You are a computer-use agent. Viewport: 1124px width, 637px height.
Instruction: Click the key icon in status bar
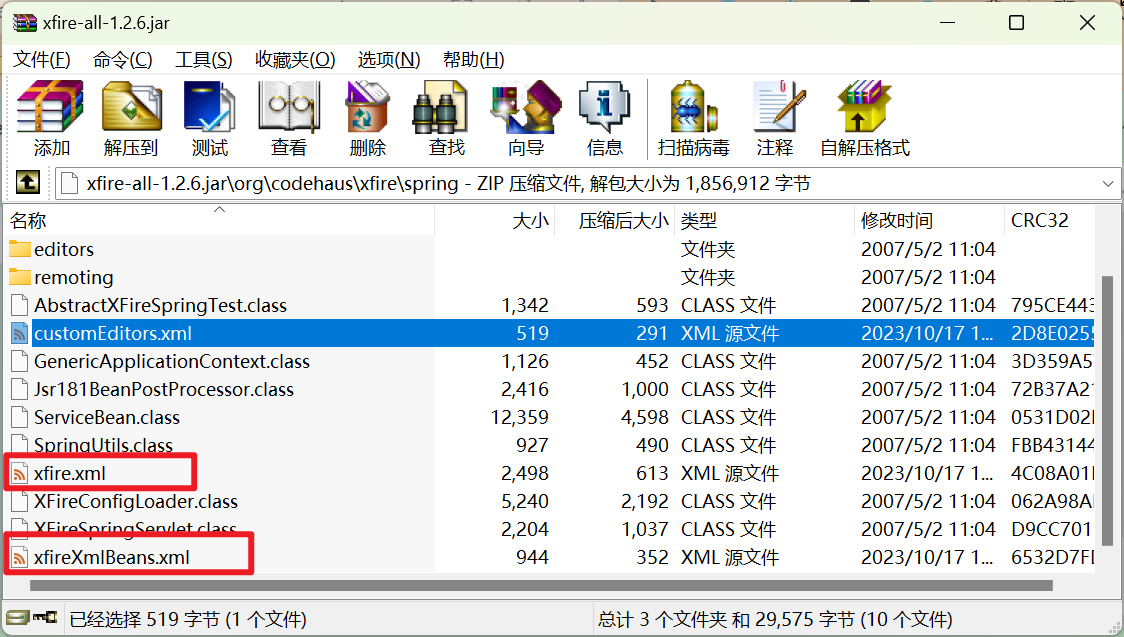tap(45, 617)
